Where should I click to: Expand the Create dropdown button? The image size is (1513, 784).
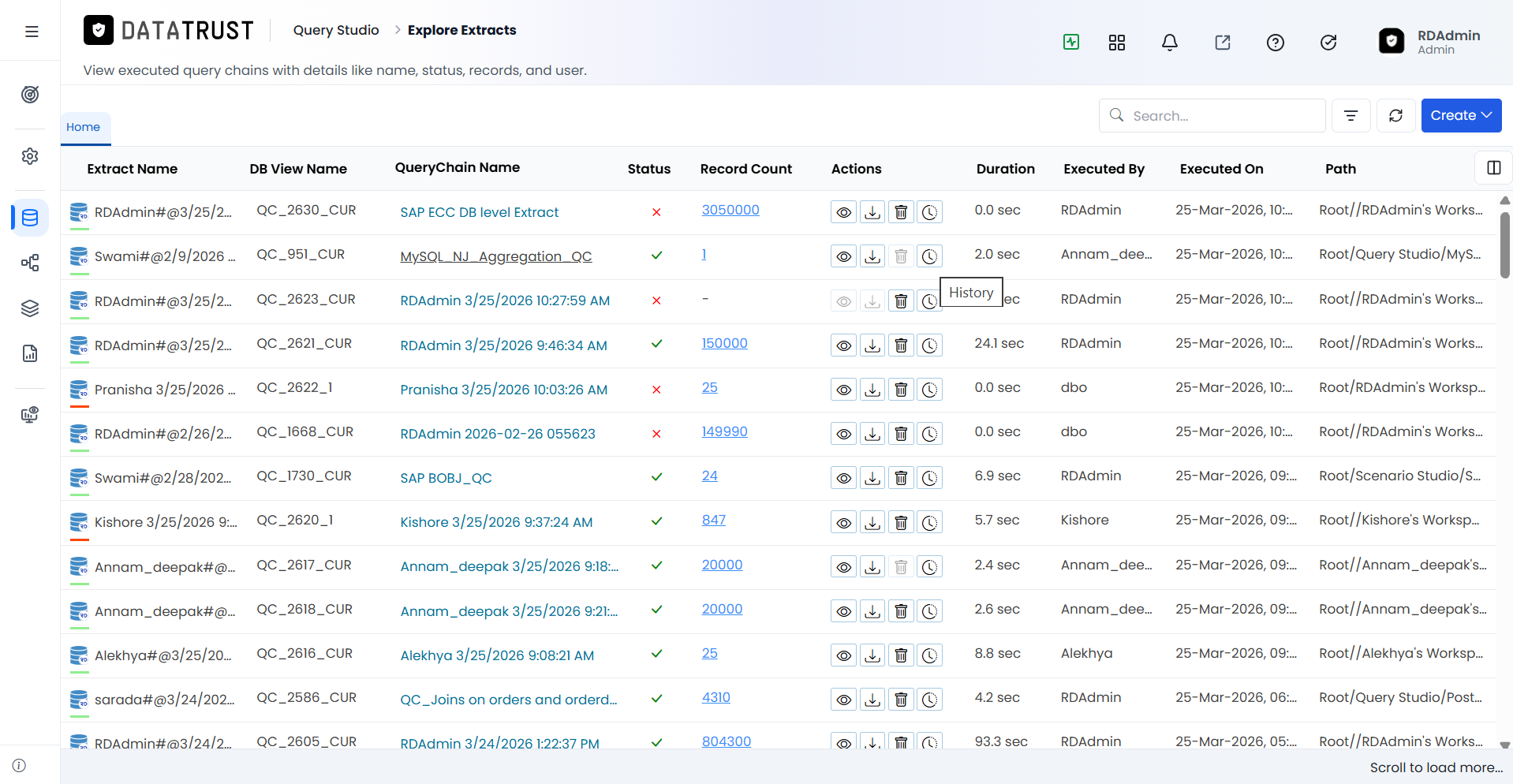pyautogui.click(x=1461, y=116)
